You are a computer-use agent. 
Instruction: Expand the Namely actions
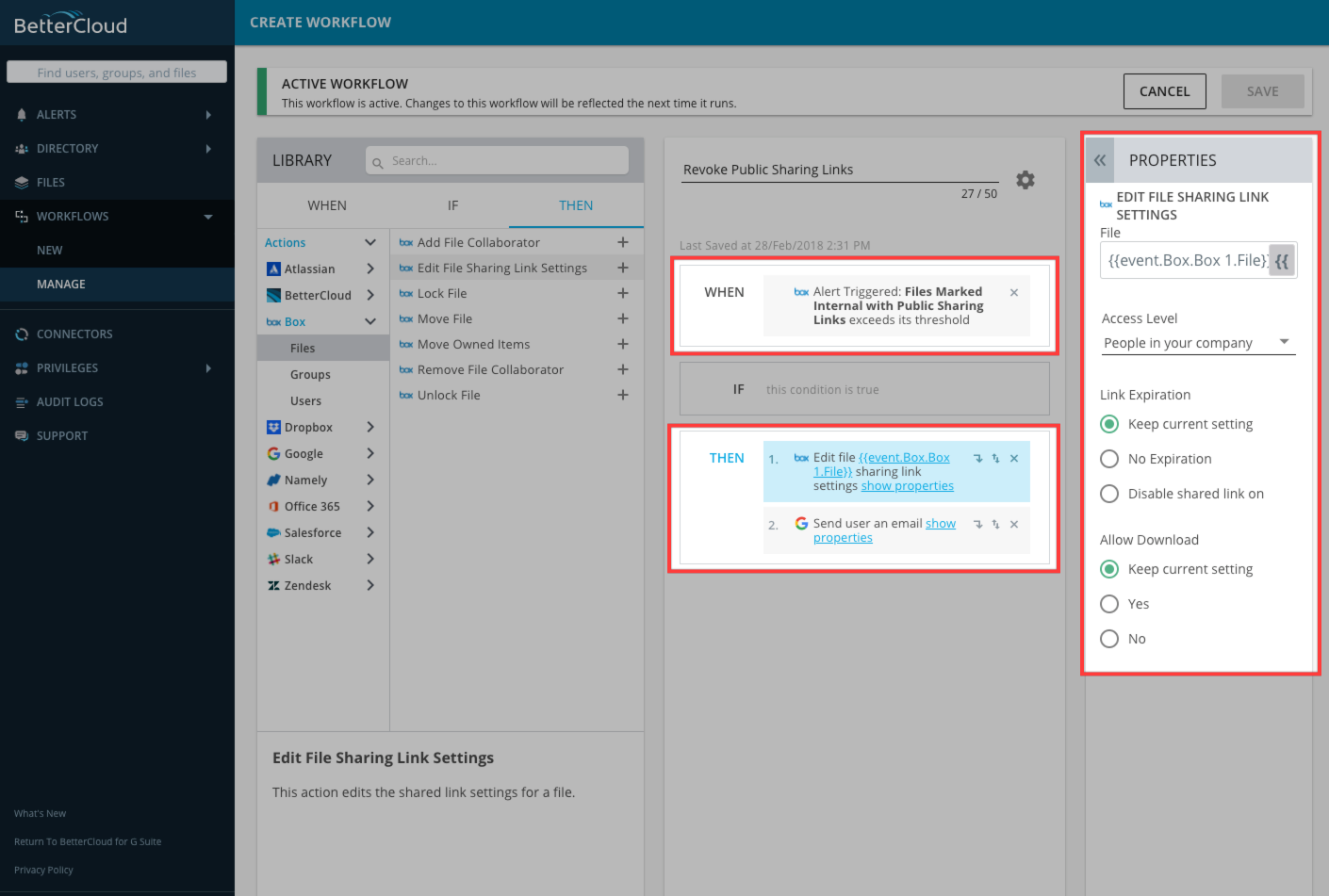click(x=370, y=480)
